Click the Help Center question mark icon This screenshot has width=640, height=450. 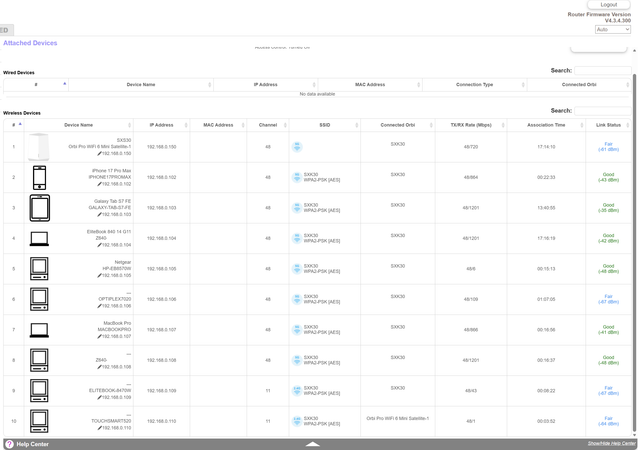point(9,444)
